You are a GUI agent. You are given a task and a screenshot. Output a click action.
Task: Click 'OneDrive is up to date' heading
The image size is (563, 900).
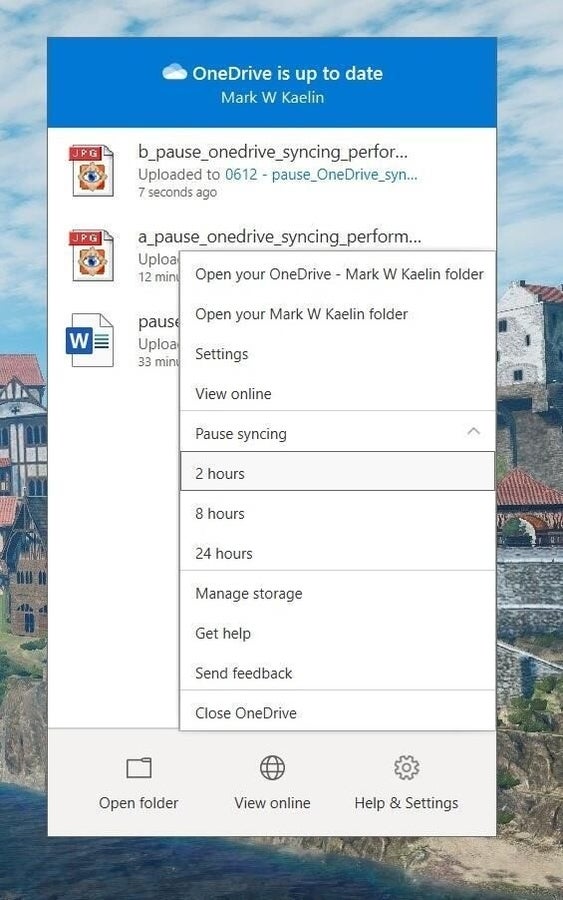[288, 73]
